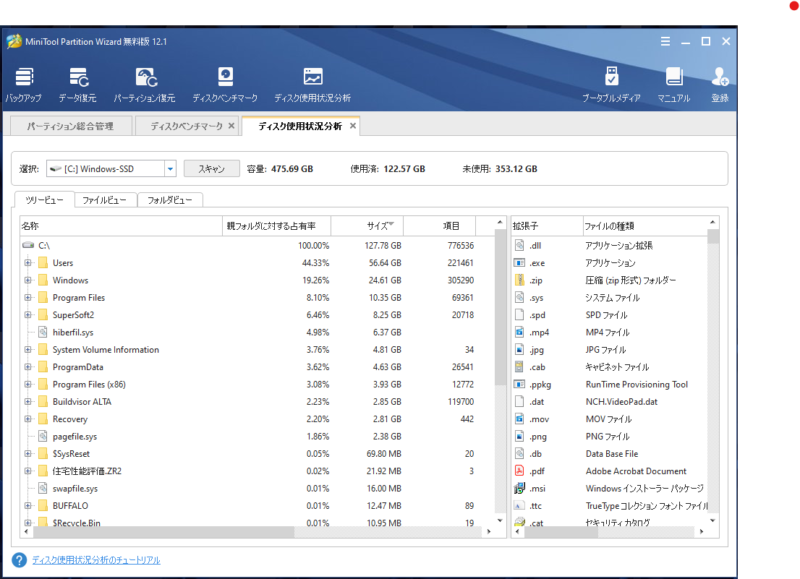Open ディスクベンチマーク toolbar icon
Viewport: 800px width, 579px height.
point(225,85)
